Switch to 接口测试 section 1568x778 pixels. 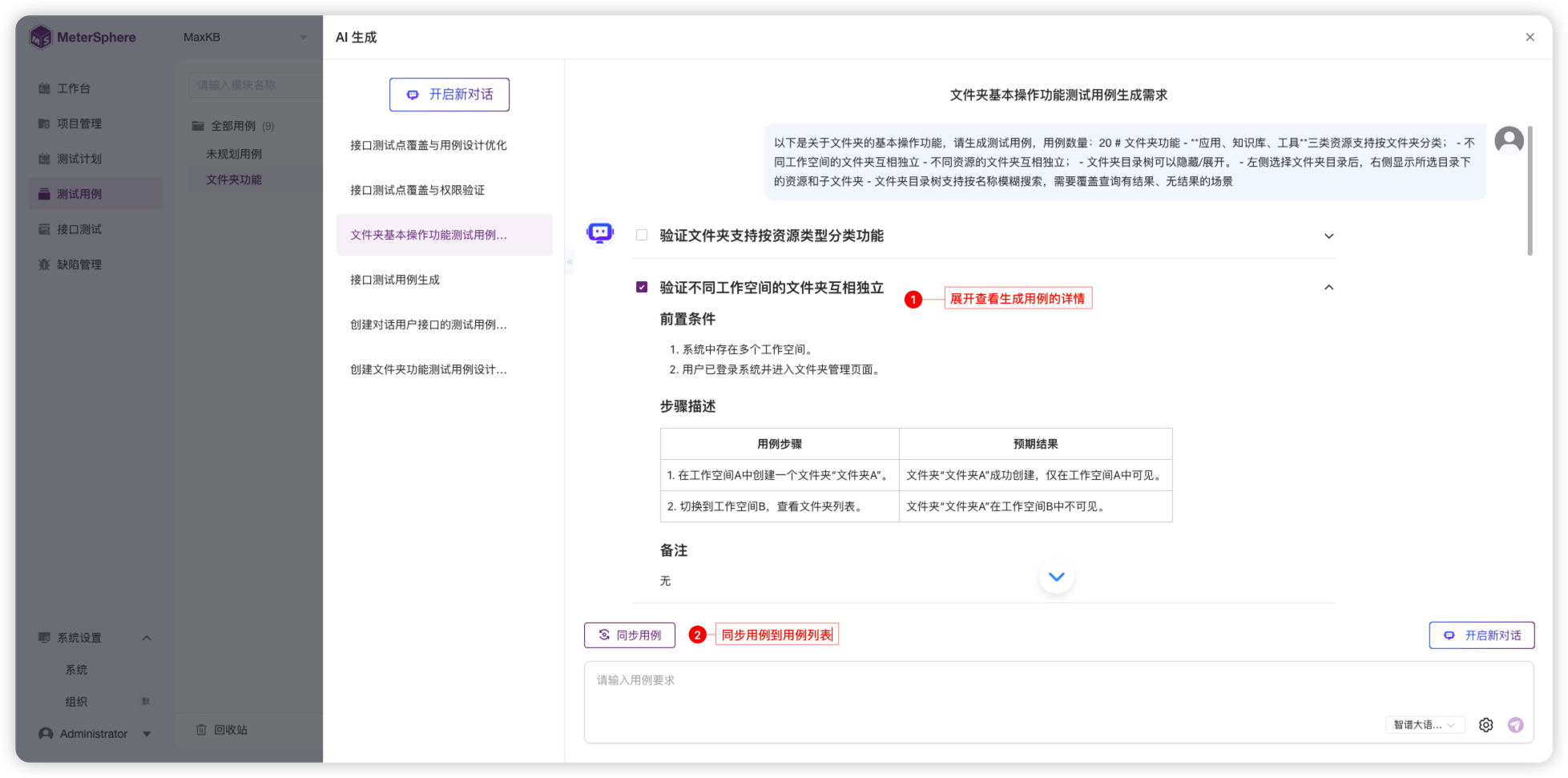click(75, 229)
